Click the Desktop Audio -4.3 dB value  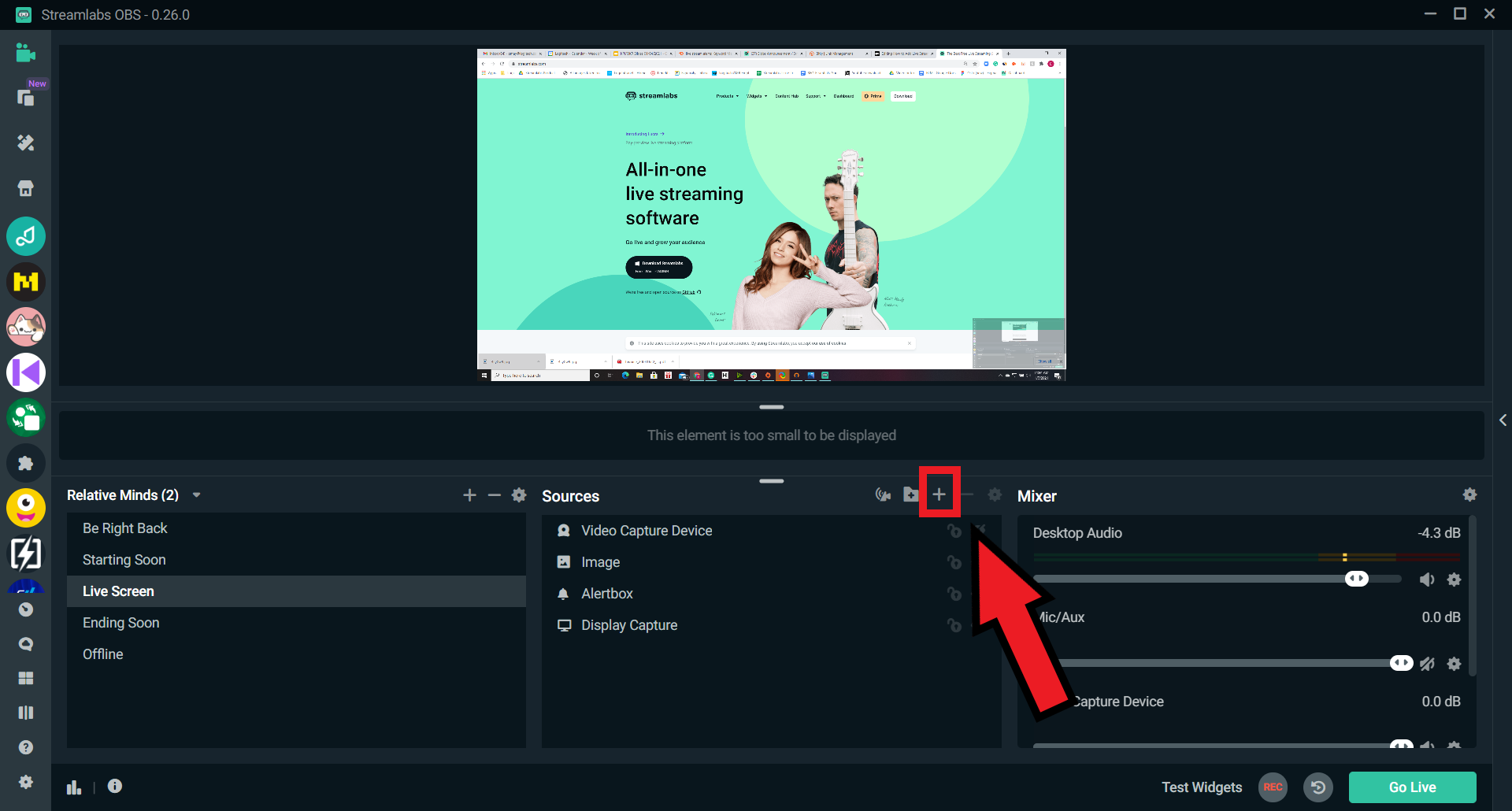(1439, 533)
